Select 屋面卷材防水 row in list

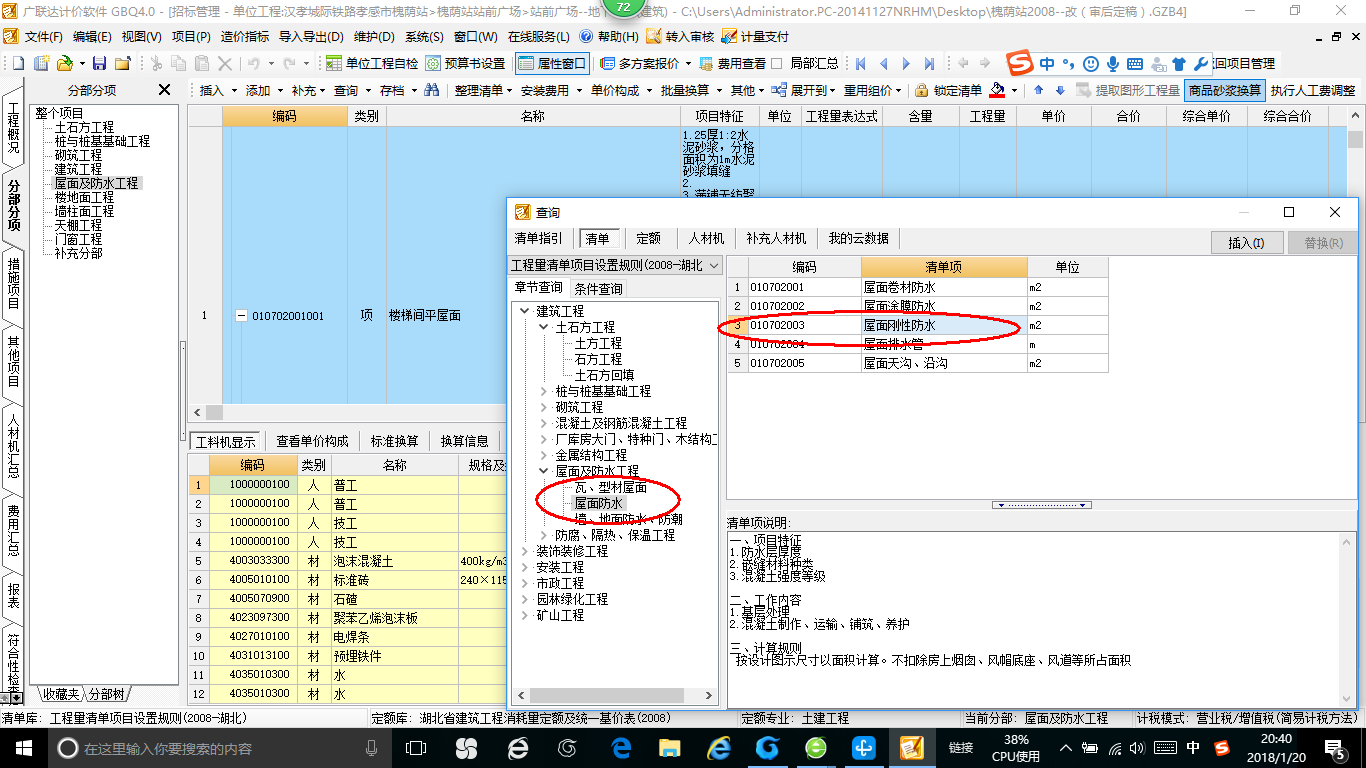pos(917,287)
